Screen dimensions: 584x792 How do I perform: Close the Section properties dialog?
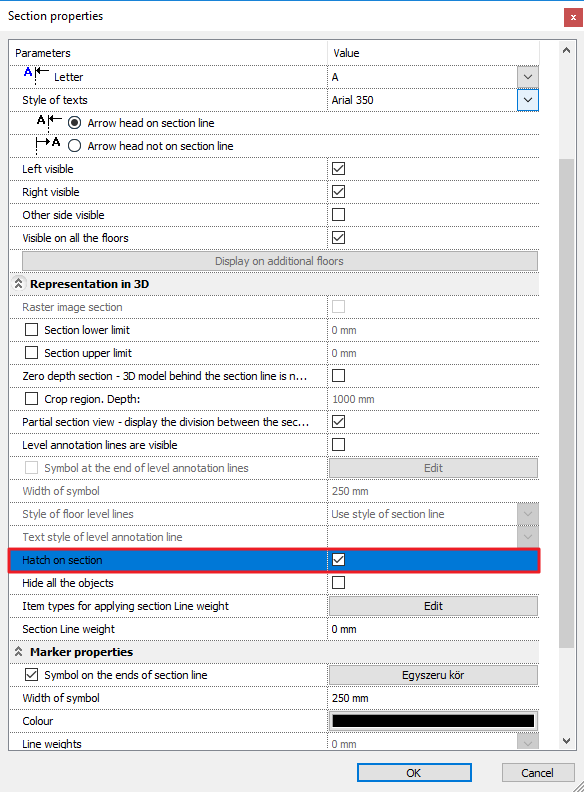pos(573,17)
